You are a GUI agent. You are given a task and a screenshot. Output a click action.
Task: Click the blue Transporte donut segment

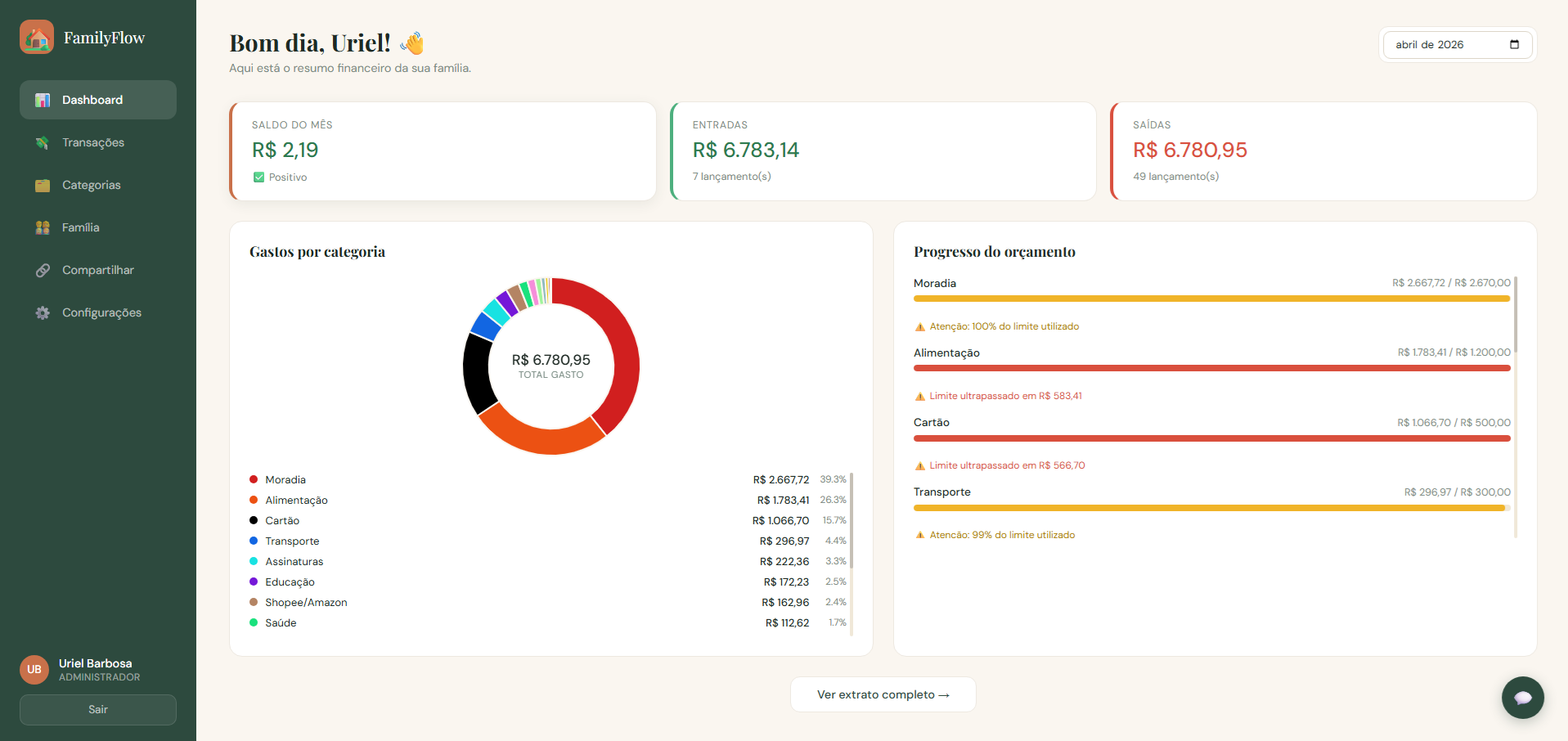[x=485, y=326]
